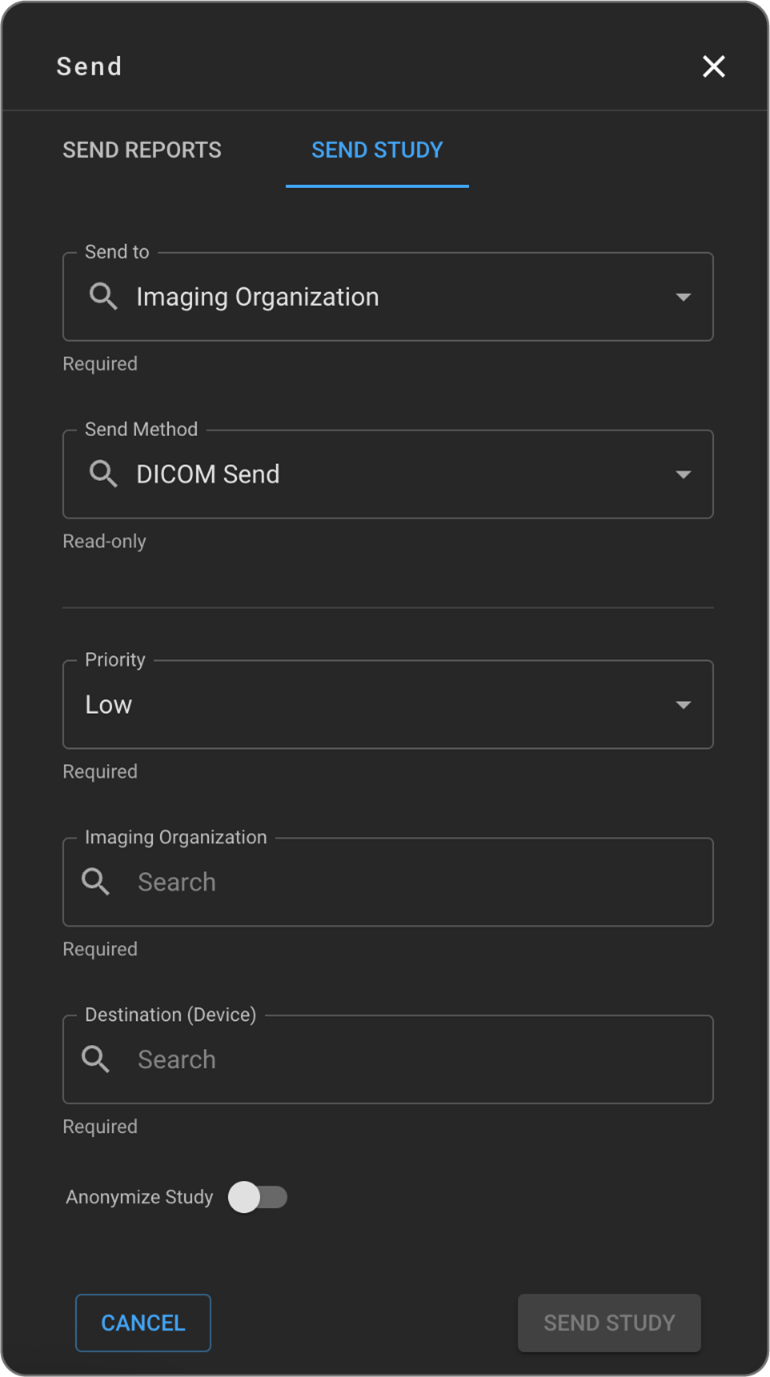This screenshot has height=1377, width=770.
Task: Close the Send dialog with the X icon
Action: 713,67
